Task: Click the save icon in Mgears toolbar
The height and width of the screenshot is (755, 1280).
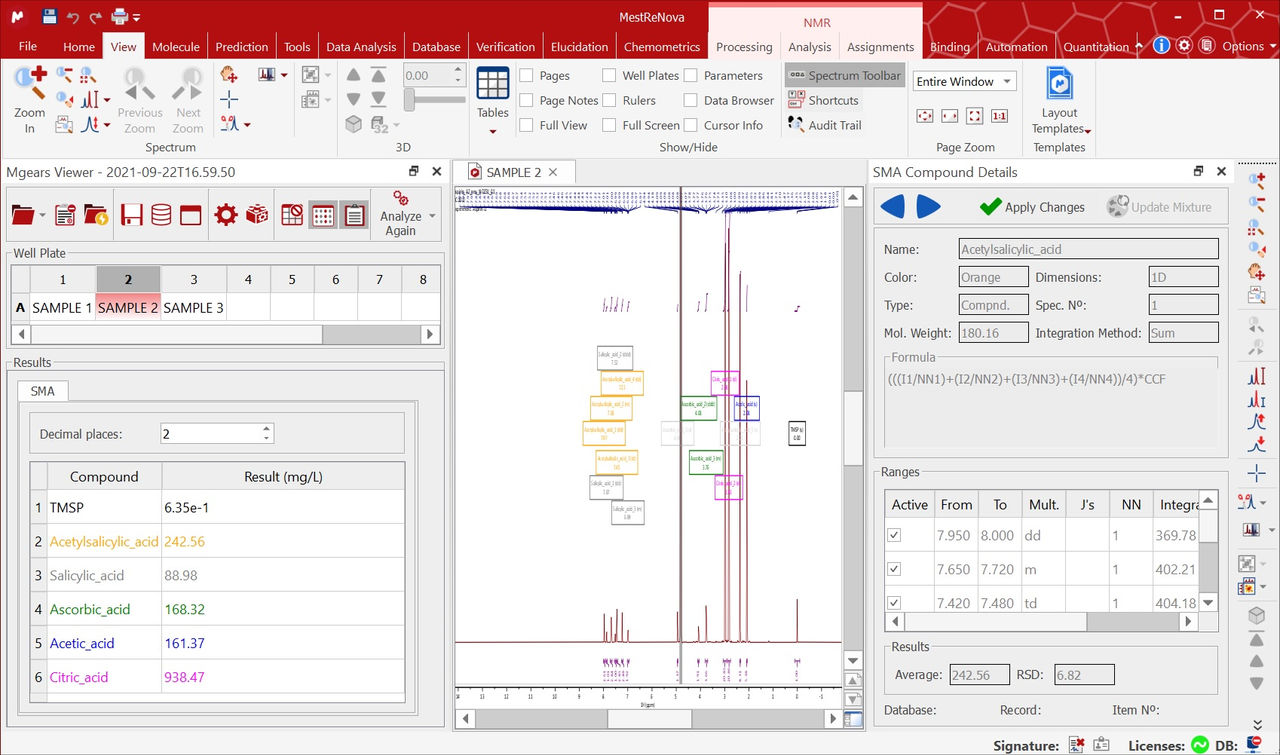Action: click(x=130, y=215)
